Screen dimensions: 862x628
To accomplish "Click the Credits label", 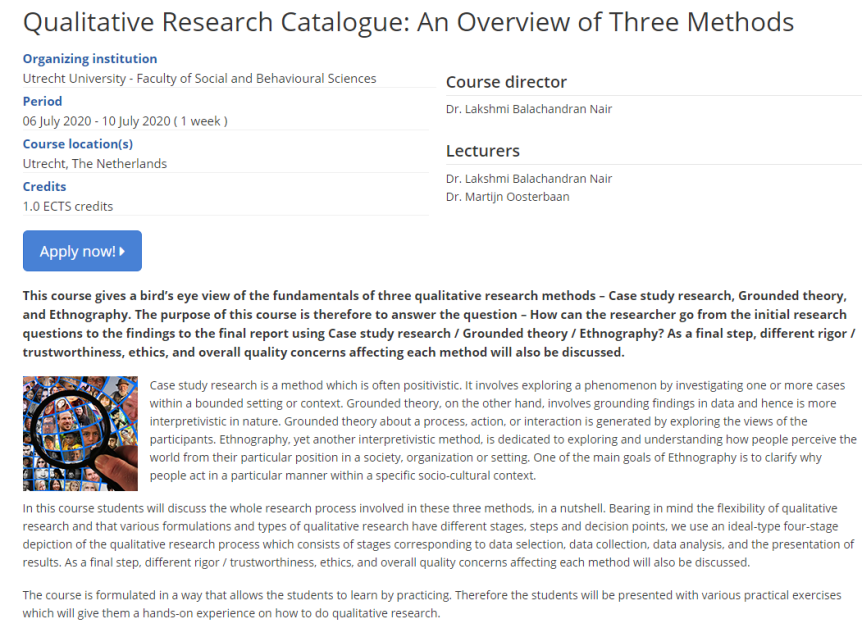I will (x=45, y=186).
